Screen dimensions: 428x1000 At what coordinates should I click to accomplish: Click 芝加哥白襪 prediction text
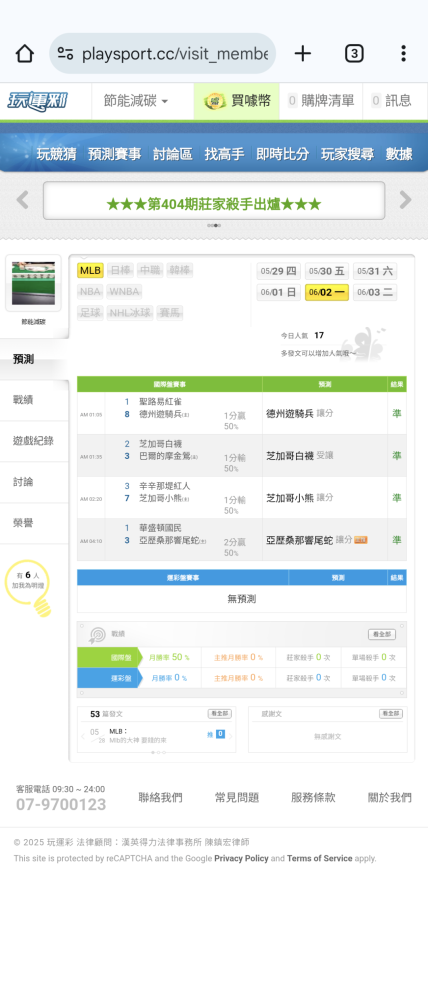tap(290, 455)
